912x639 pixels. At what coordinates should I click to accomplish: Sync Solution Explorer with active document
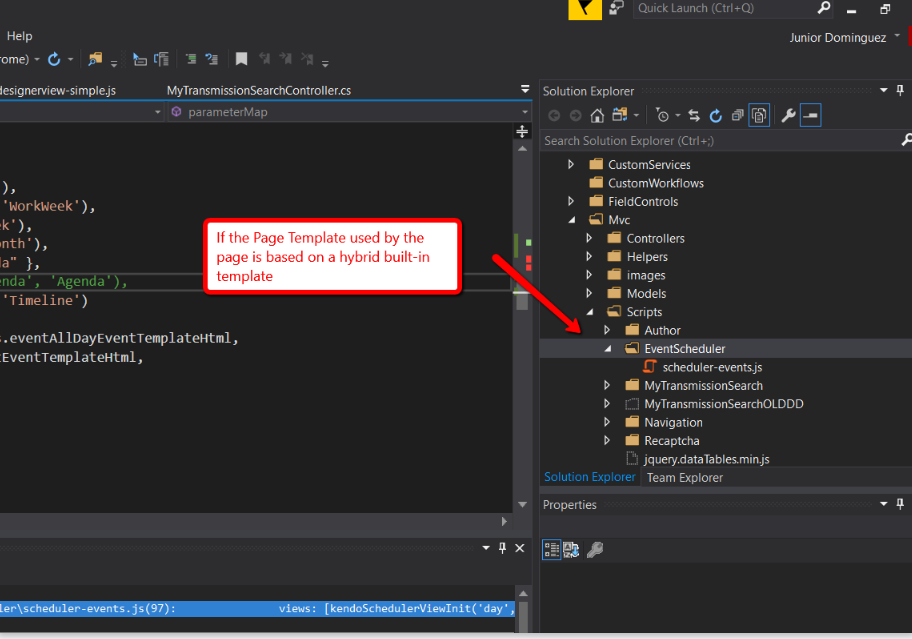point(693,115)
